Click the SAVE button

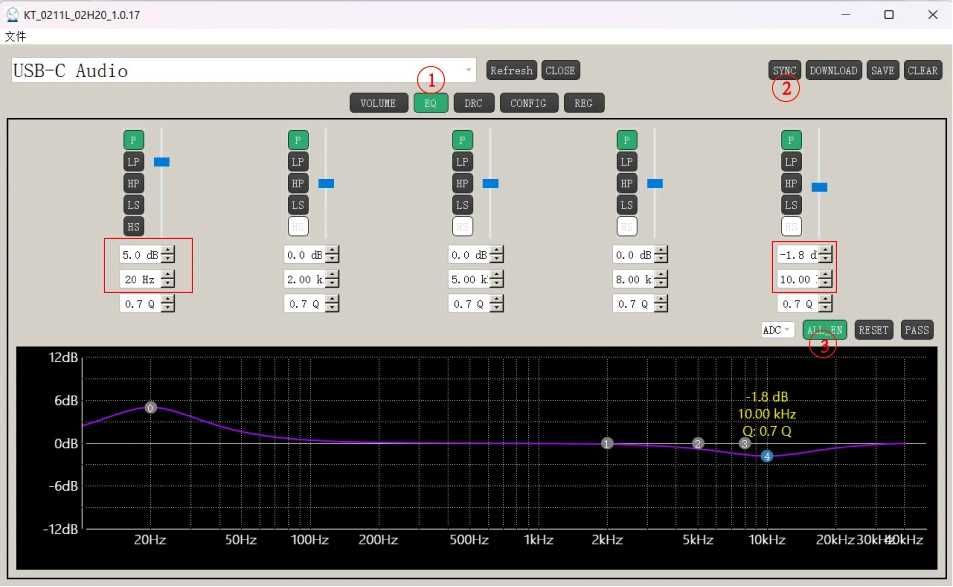882,70
